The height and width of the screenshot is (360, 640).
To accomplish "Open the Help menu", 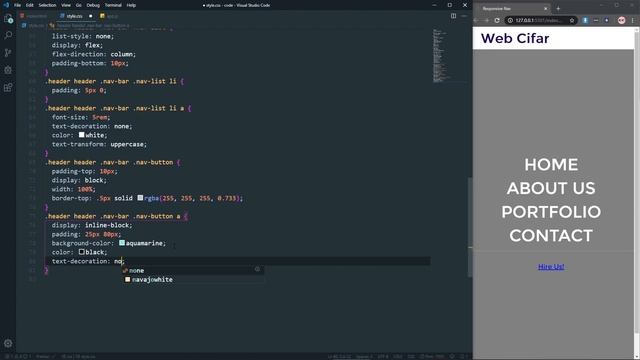I will click(131, 5).
